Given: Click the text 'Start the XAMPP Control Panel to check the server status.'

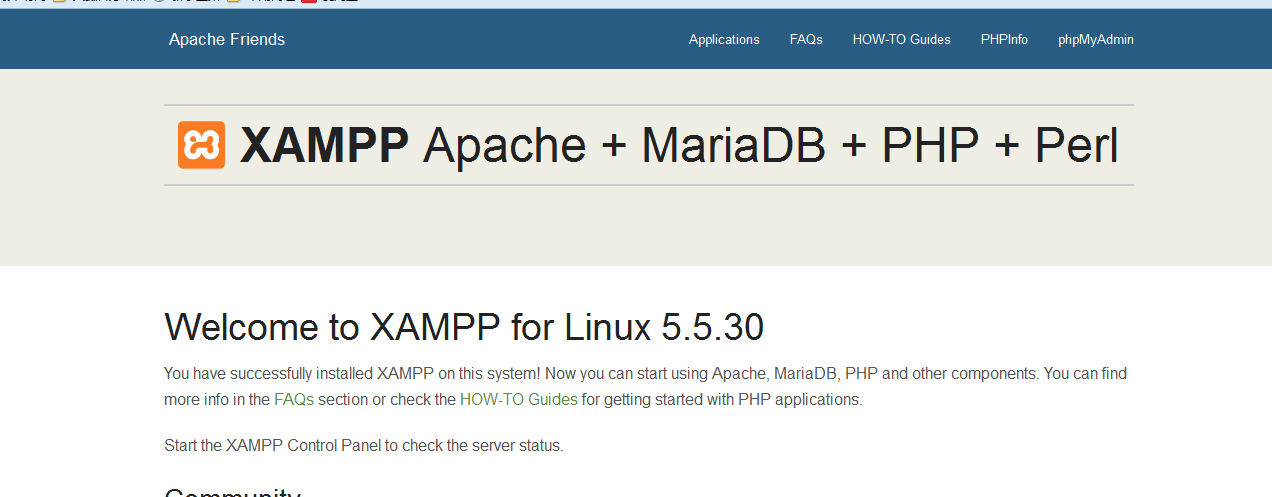Looking at the screenshot, I should pyautogui.click(x=364, y=445).
